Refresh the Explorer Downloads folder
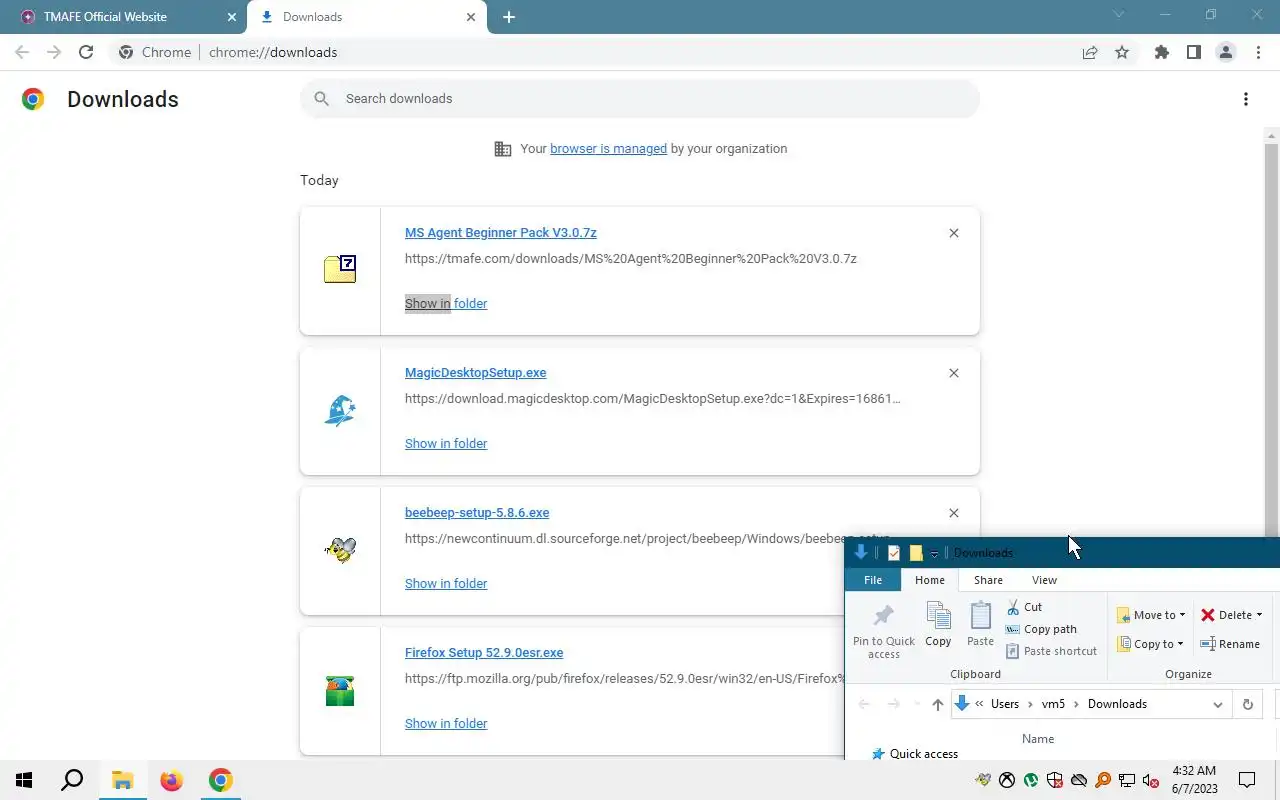The image size is (1280, 800). pos(1247,704)
